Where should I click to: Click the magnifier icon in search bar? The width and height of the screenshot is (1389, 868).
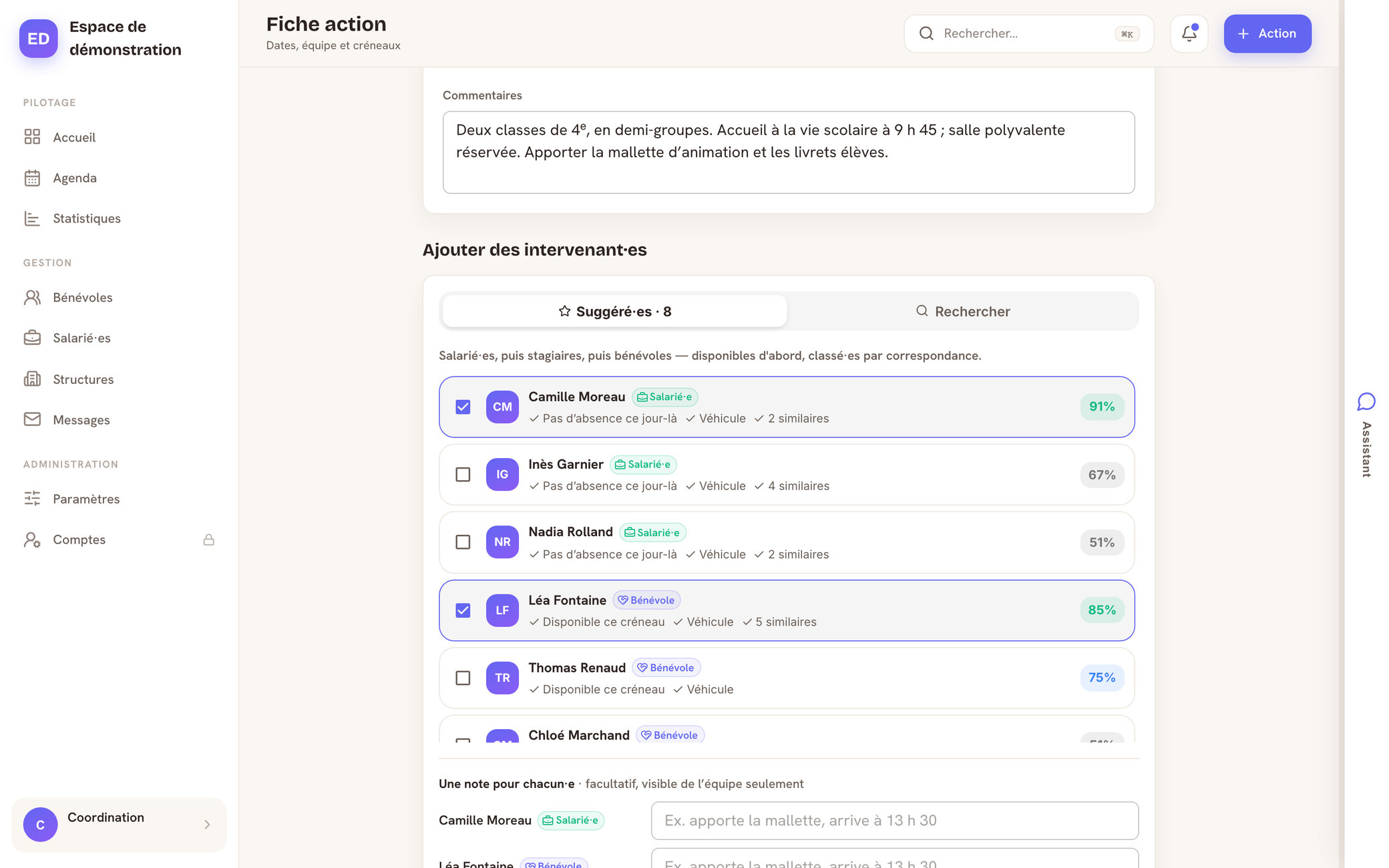coord(926,33)
